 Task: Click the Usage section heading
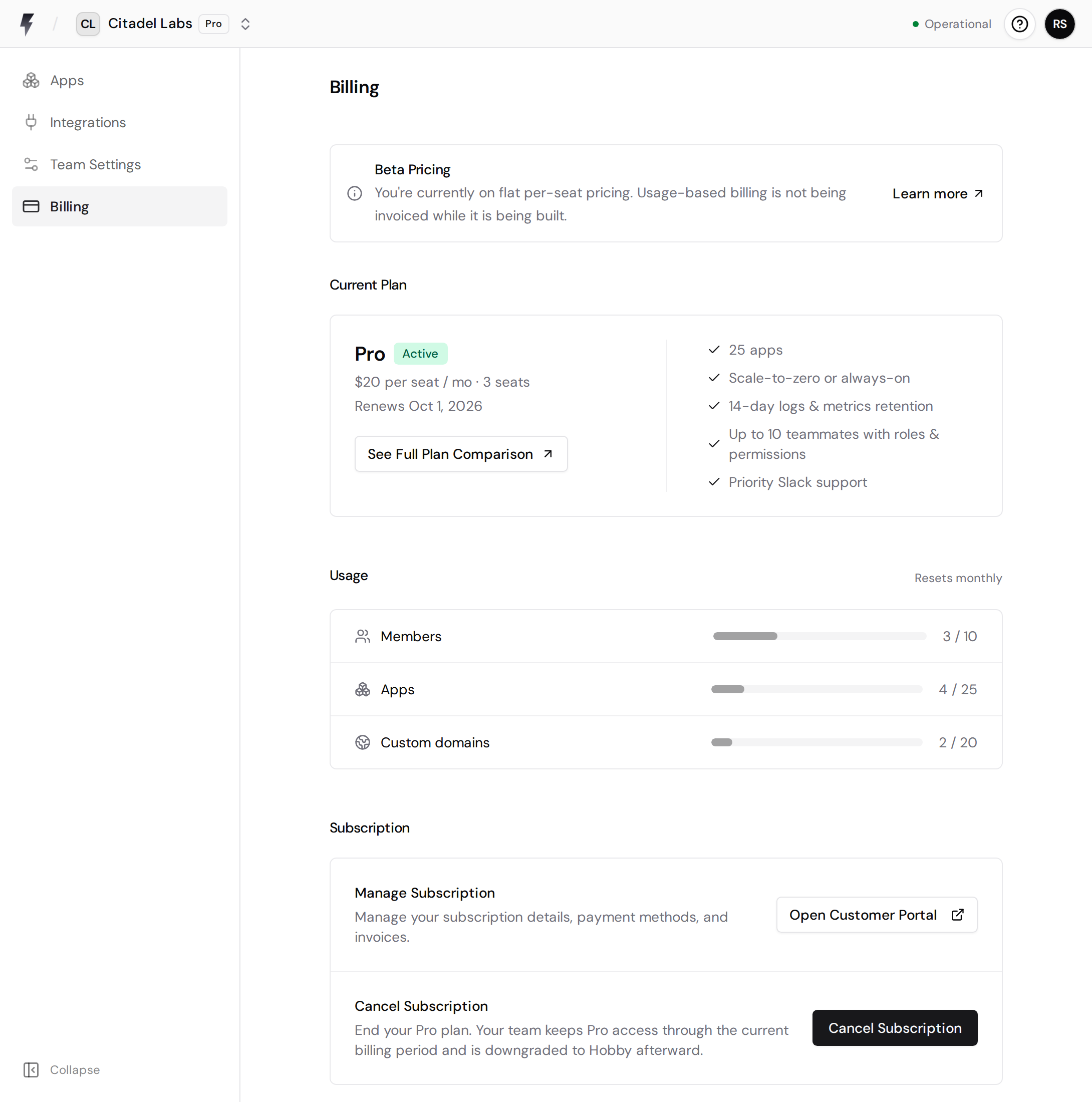point(349,575)
